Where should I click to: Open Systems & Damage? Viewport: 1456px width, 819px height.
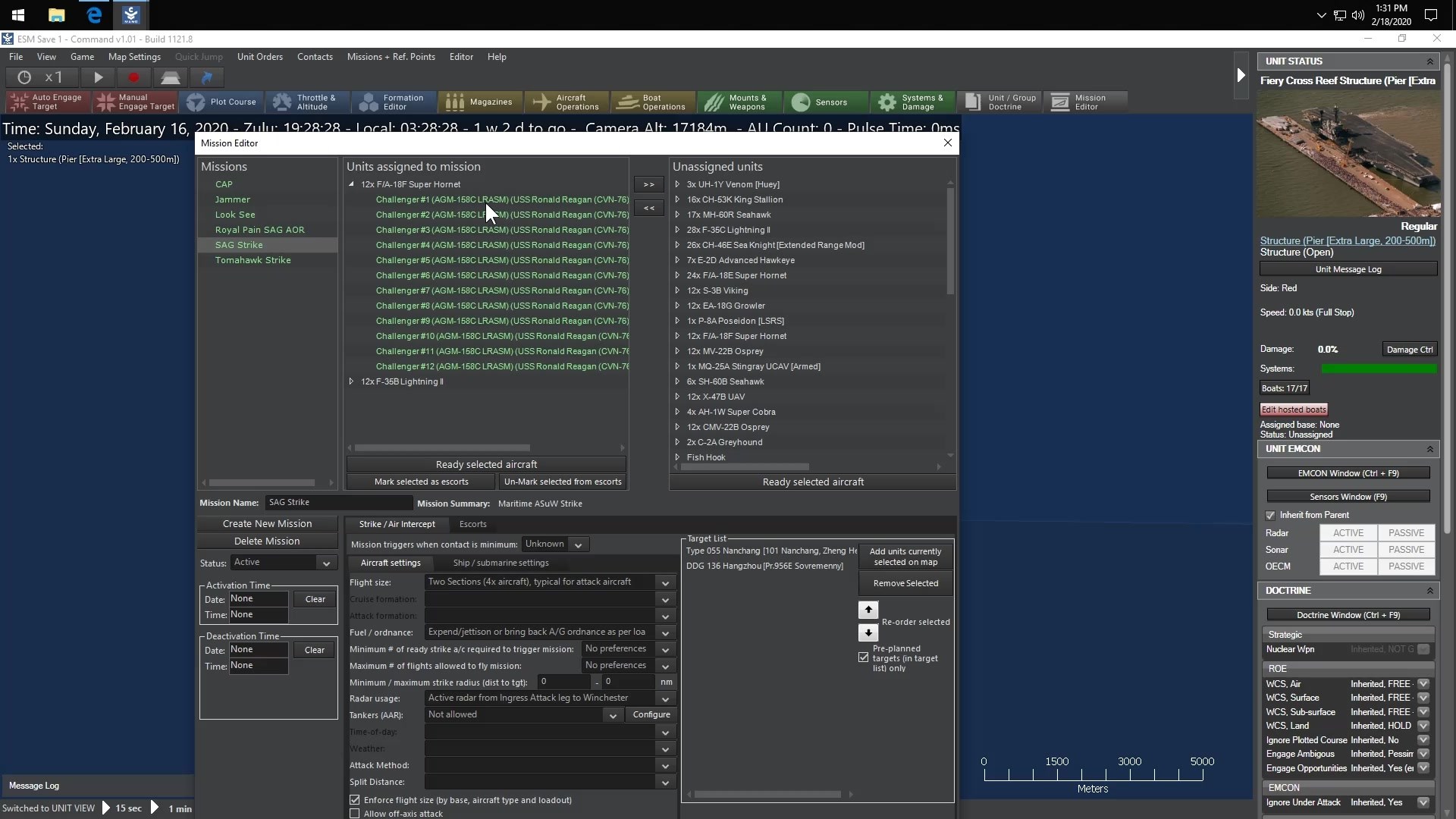[x=912, y=102]
